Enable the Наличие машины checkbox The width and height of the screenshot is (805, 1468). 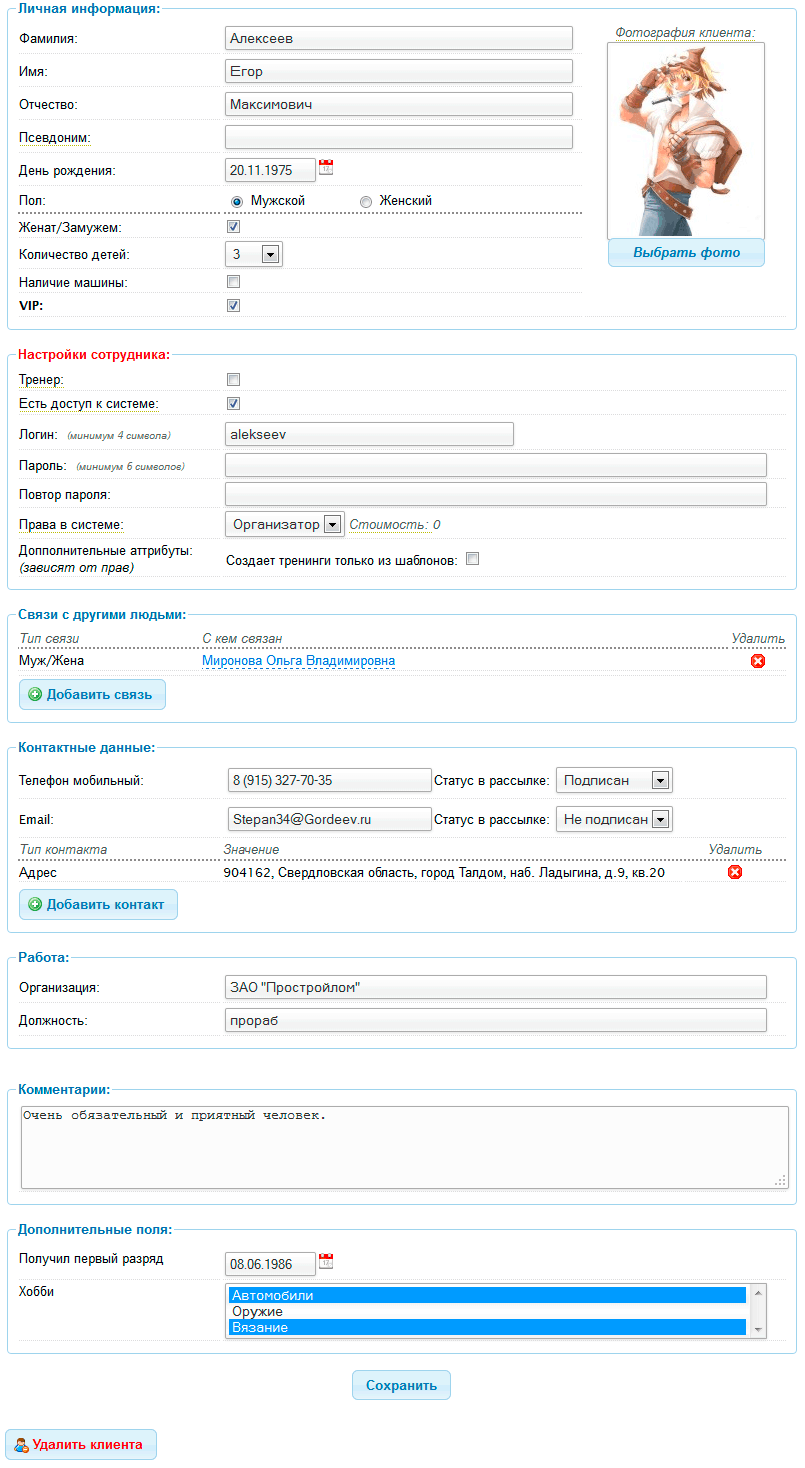pyautogui.click(x=234, y=282)
